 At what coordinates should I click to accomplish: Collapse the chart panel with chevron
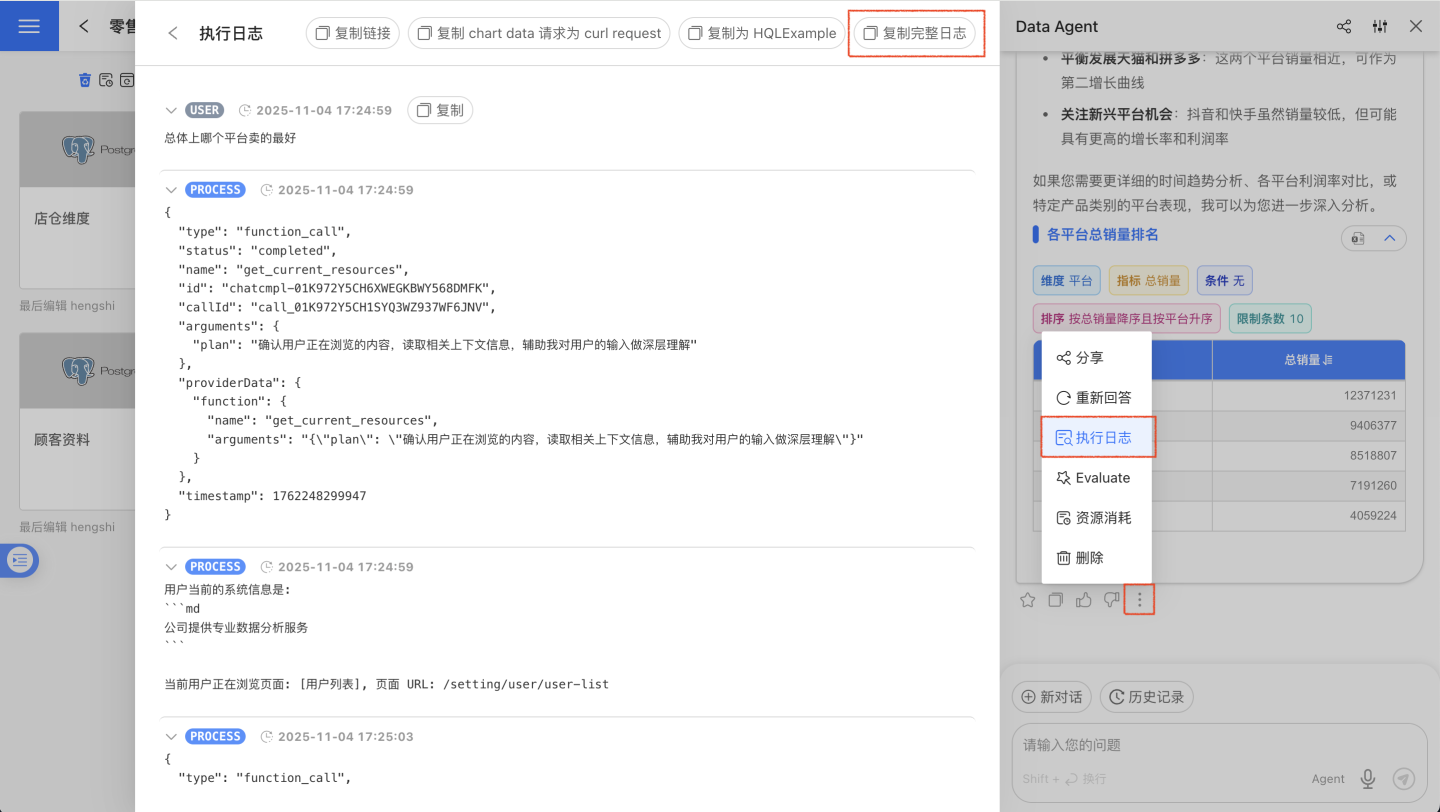tap(1389, 238)
